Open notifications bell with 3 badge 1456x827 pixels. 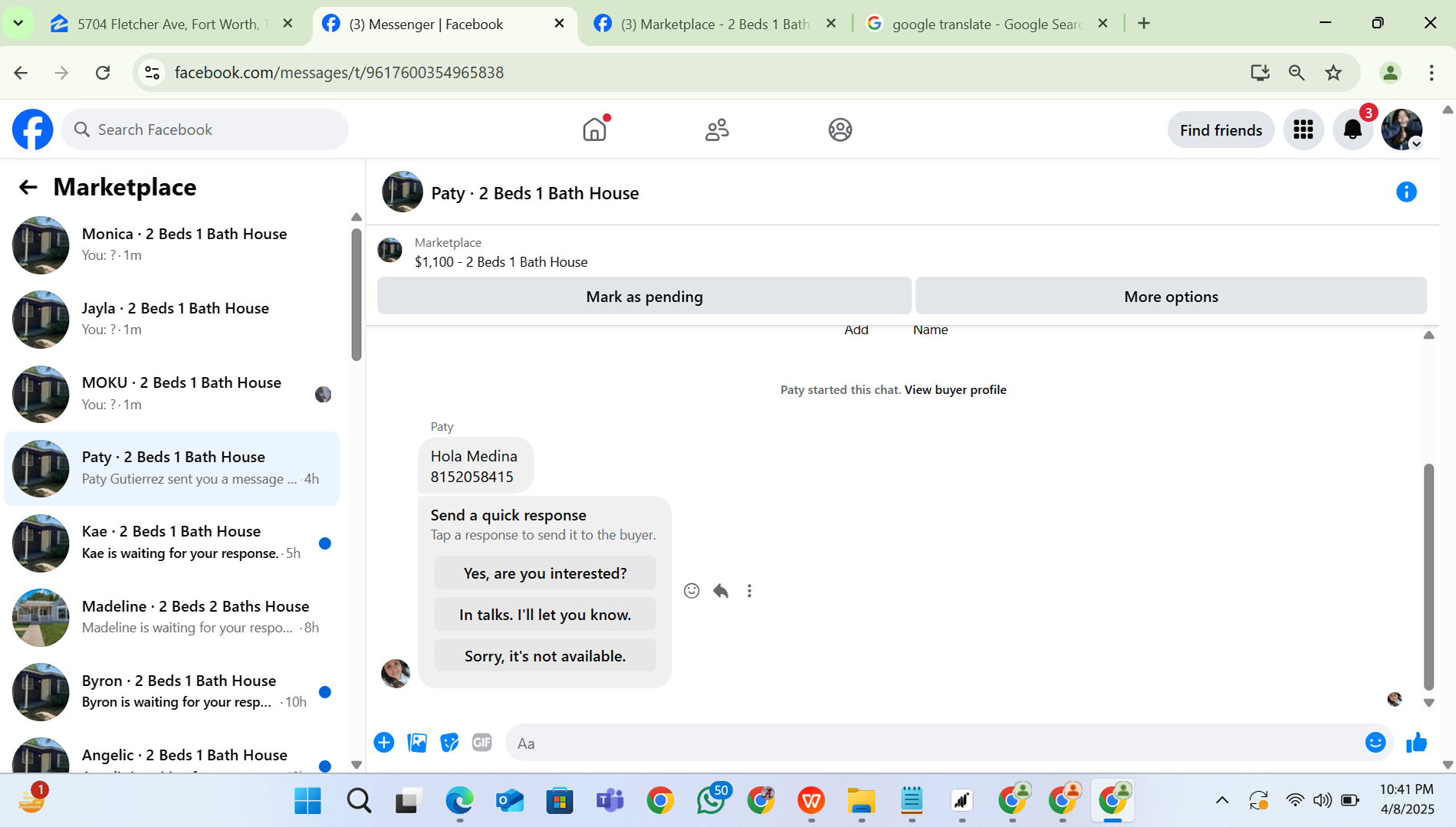[x=1352, y=130]
